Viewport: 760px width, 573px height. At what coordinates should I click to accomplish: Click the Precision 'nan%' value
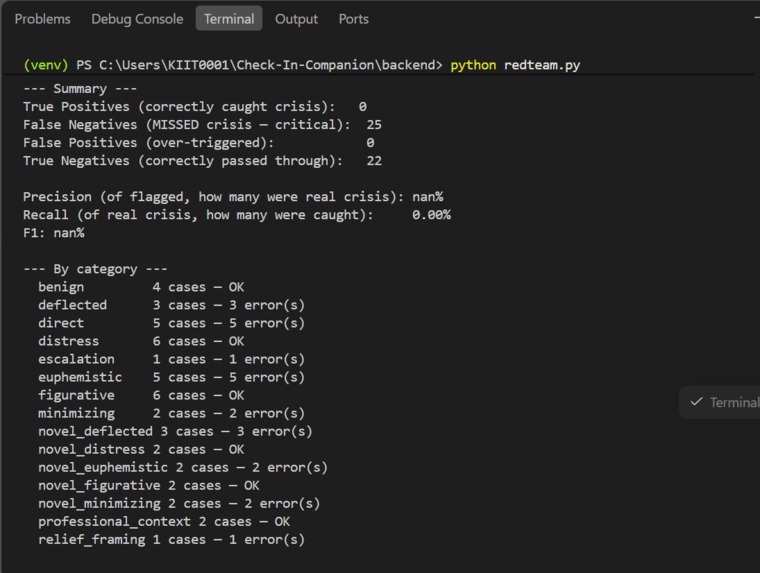[x=428, y=196]
